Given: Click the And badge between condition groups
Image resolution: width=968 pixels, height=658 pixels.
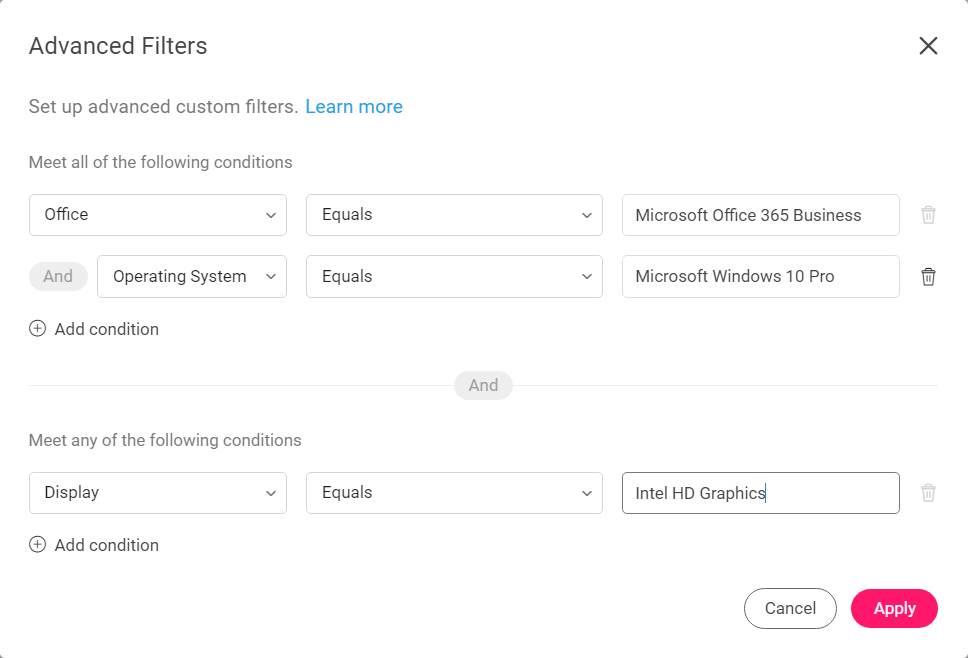Looking at the screenshot, I should [x=483, y=385].
